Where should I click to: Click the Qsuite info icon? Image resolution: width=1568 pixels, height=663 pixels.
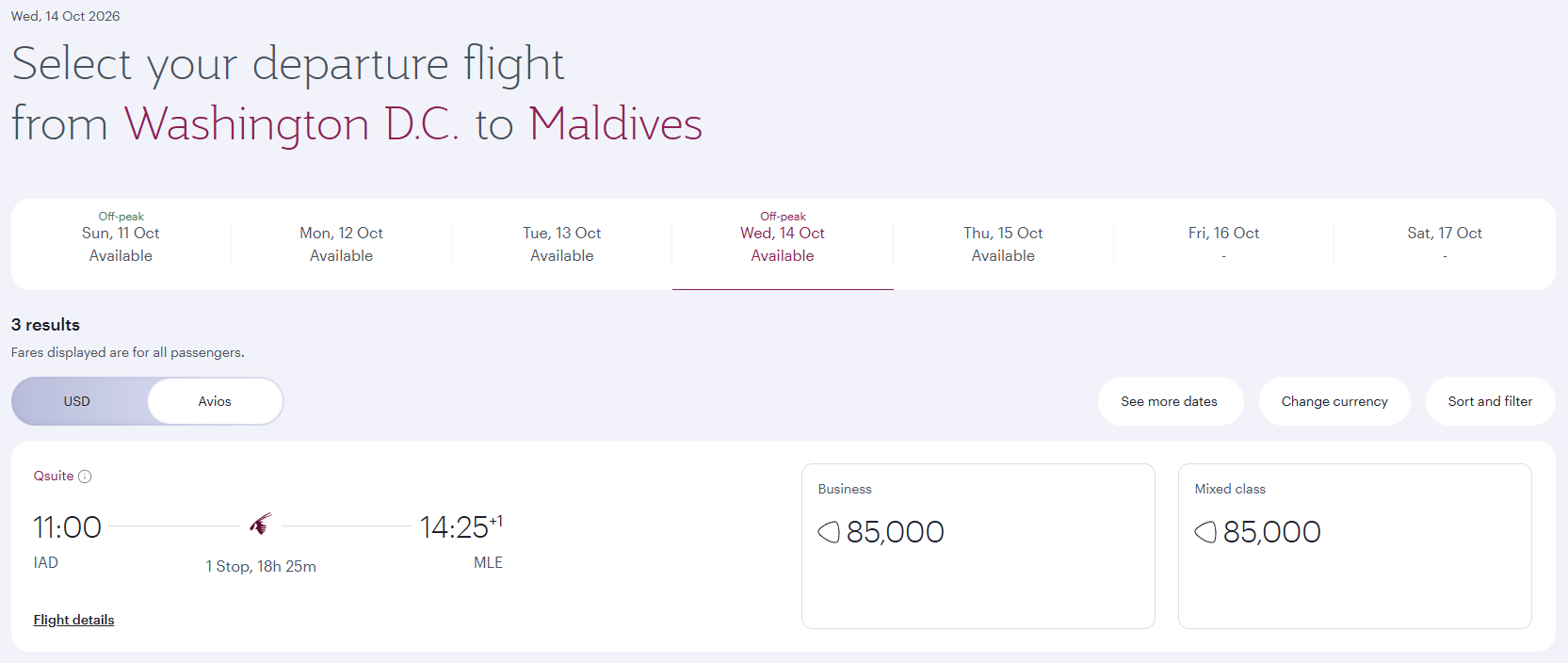[85, 477]
